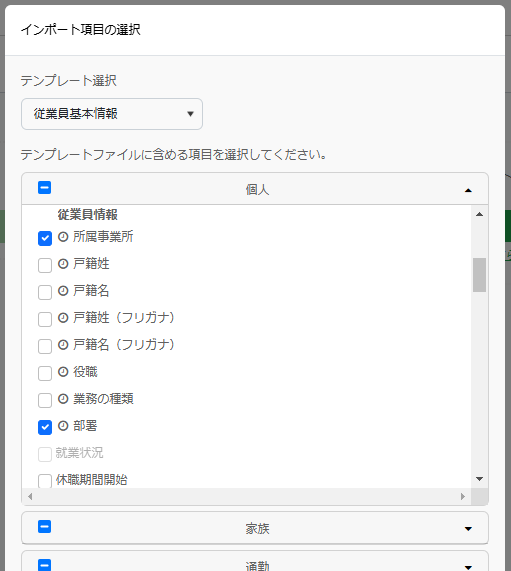Click the clock icon next to 戸籍名
Viewport: 511px width, 571px height.
tap(63, 291)
